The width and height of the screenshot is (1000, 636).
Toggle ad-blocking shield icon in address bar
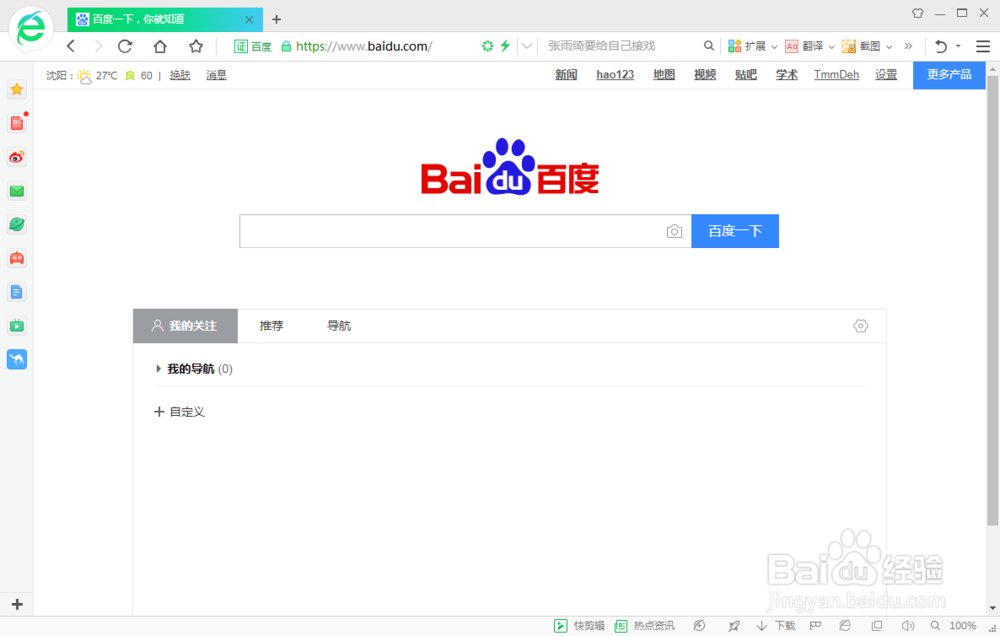point(488,46)
